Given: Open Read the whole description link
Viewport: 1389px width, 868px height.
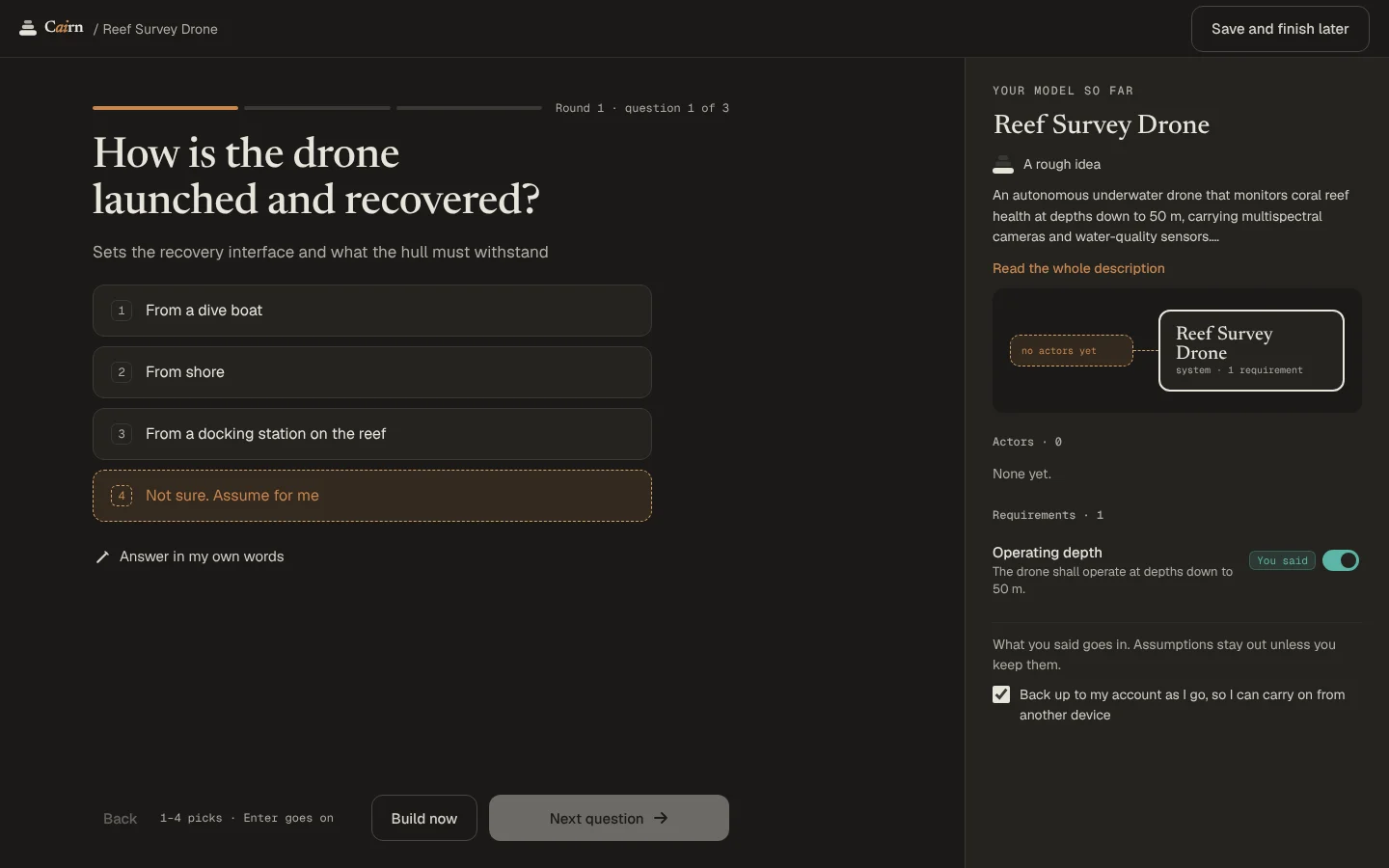Looking at the screenshot, I should click(x=1078, y=268).
